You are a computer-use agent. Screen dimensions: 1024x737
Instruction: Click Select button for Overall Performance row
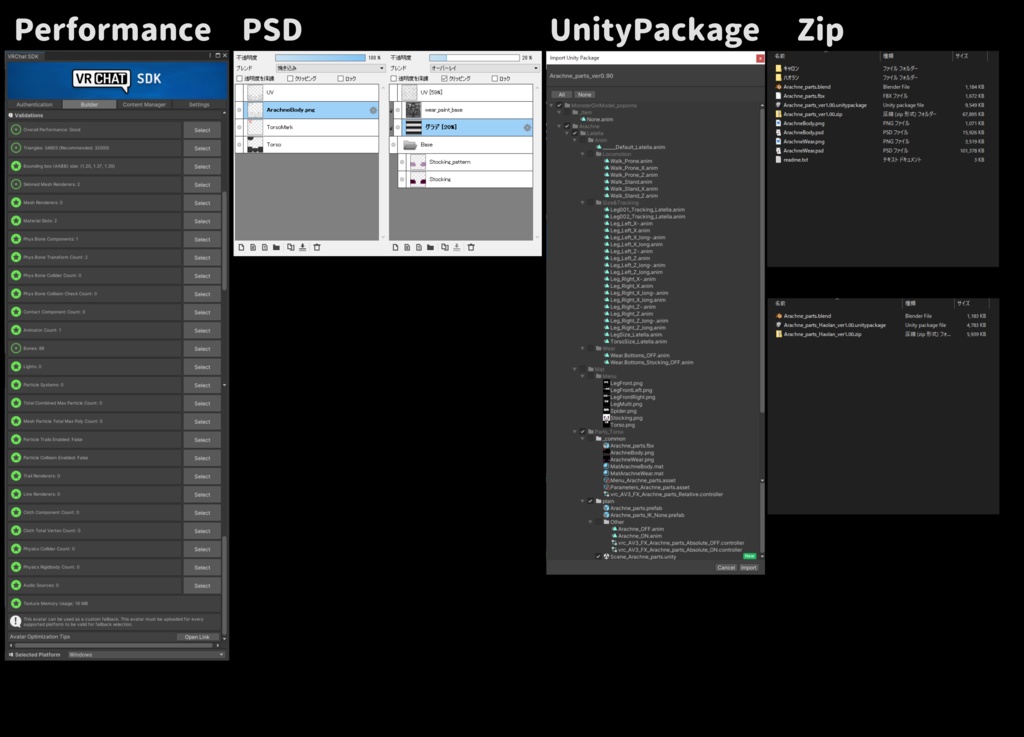pos(202,130)
